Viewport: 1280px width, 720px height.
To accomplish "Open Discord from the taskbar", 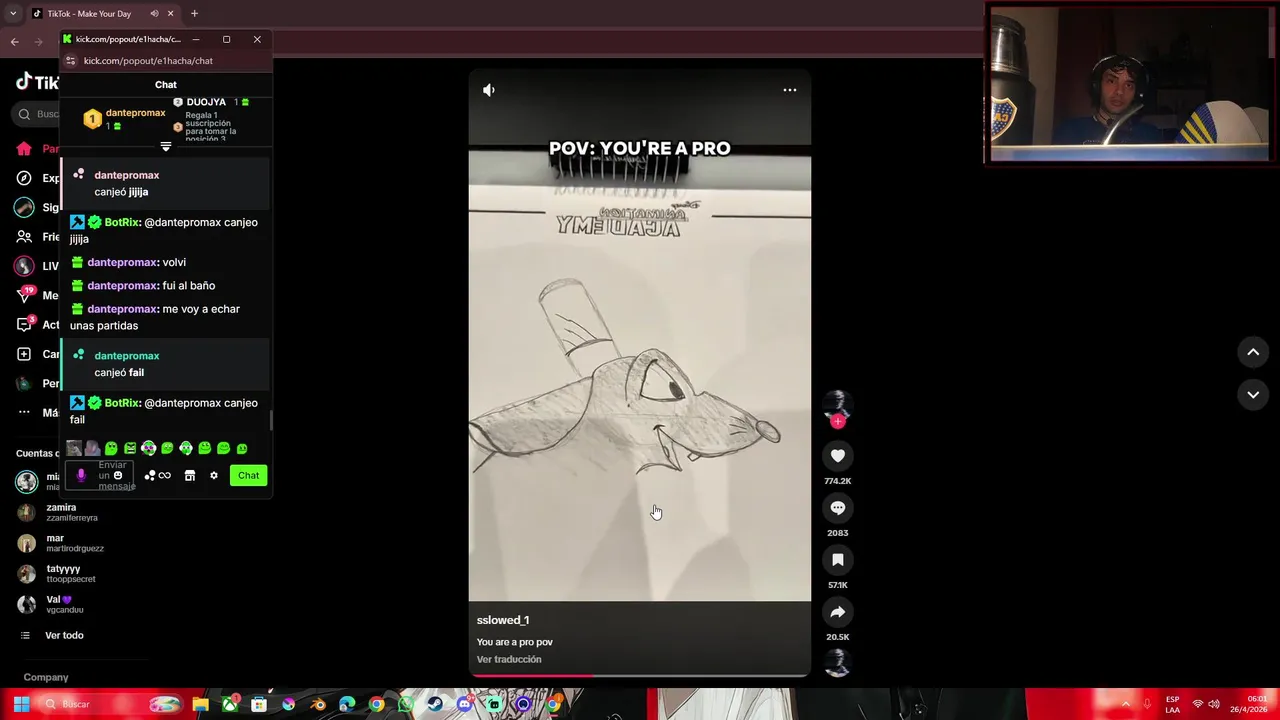I will 464,704.
